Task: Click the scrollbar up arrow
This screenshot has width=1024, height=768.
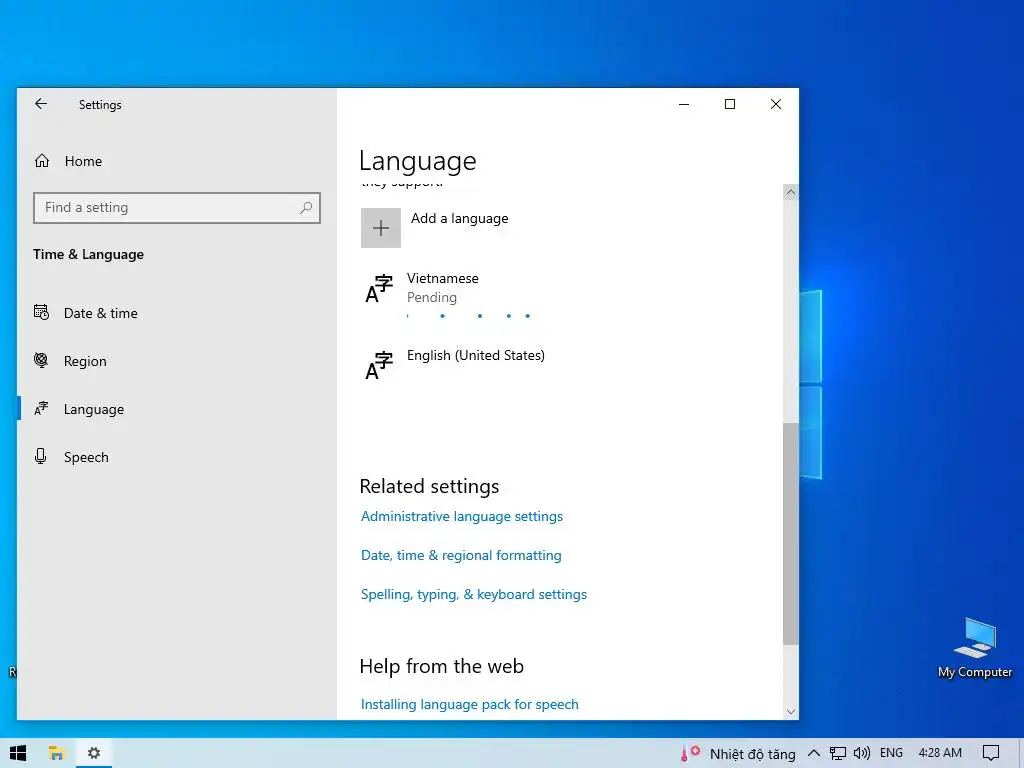Action: tap(791, 192)
